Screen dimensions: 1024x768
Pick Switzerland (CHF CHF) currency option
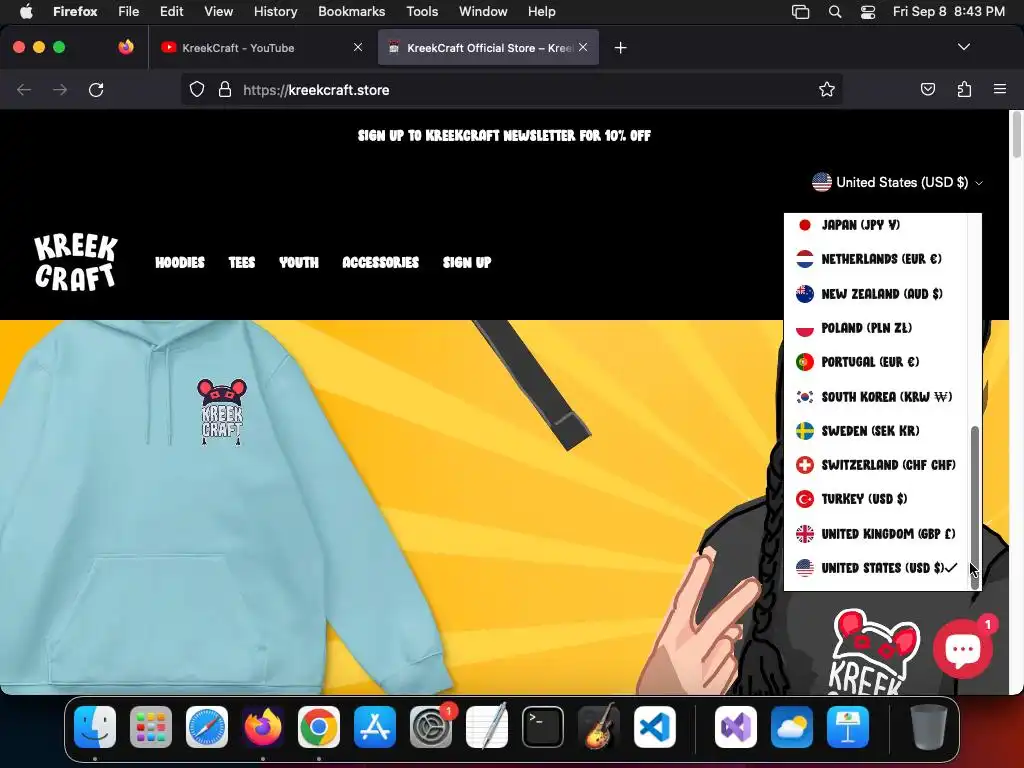tap(875, 465)
